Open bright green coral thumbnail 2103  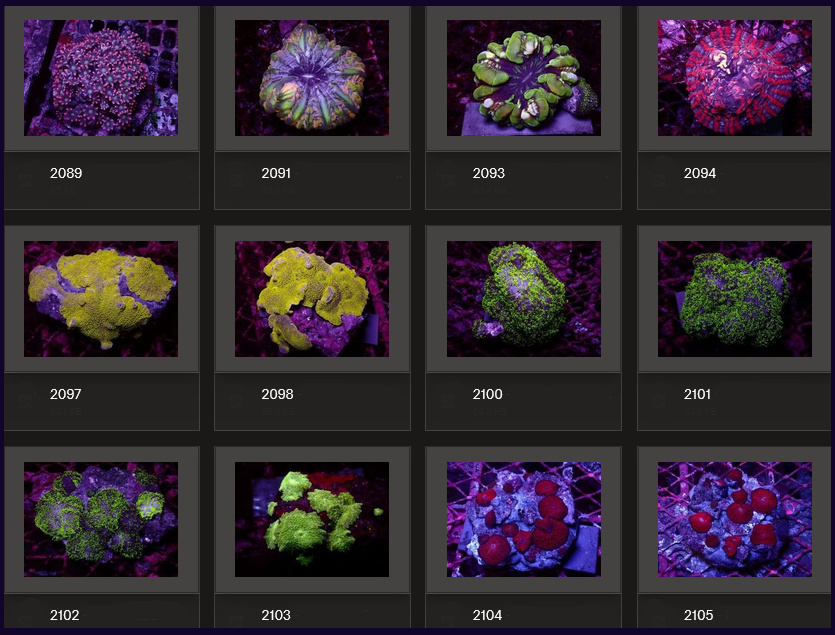(312, 519)
